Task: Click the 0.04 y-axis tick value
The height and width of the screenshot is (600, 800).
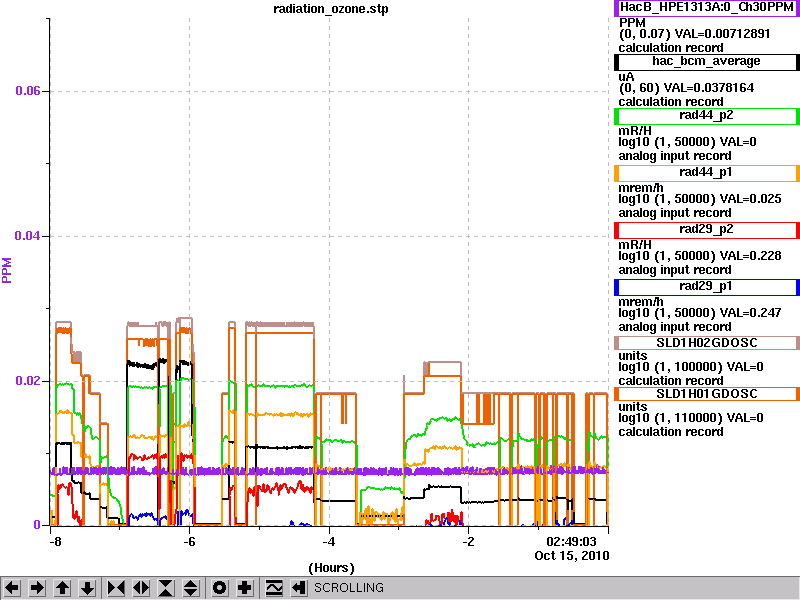Action: [28, 236]
